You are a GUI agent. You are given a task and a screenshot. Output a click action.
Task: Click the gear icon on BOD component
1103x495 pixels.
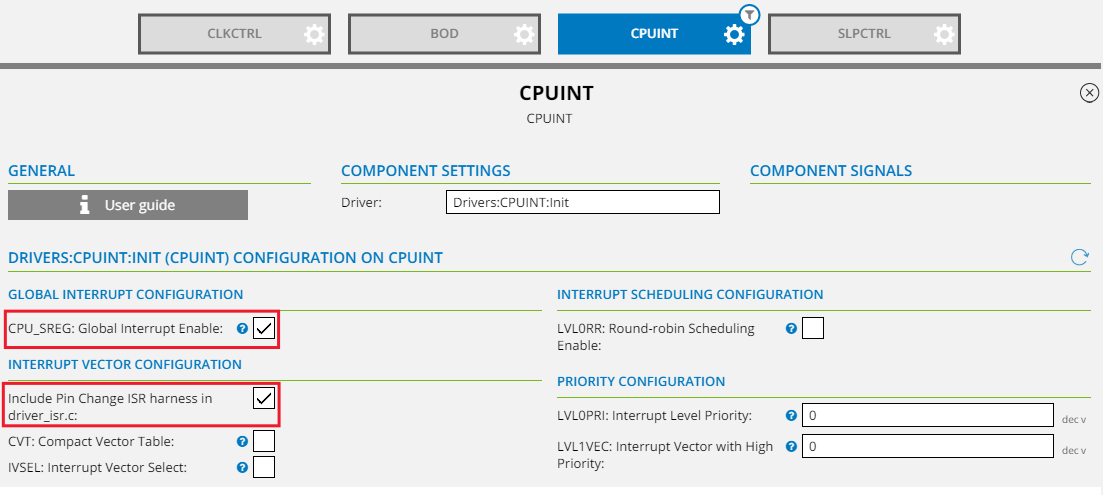point(525,34)
